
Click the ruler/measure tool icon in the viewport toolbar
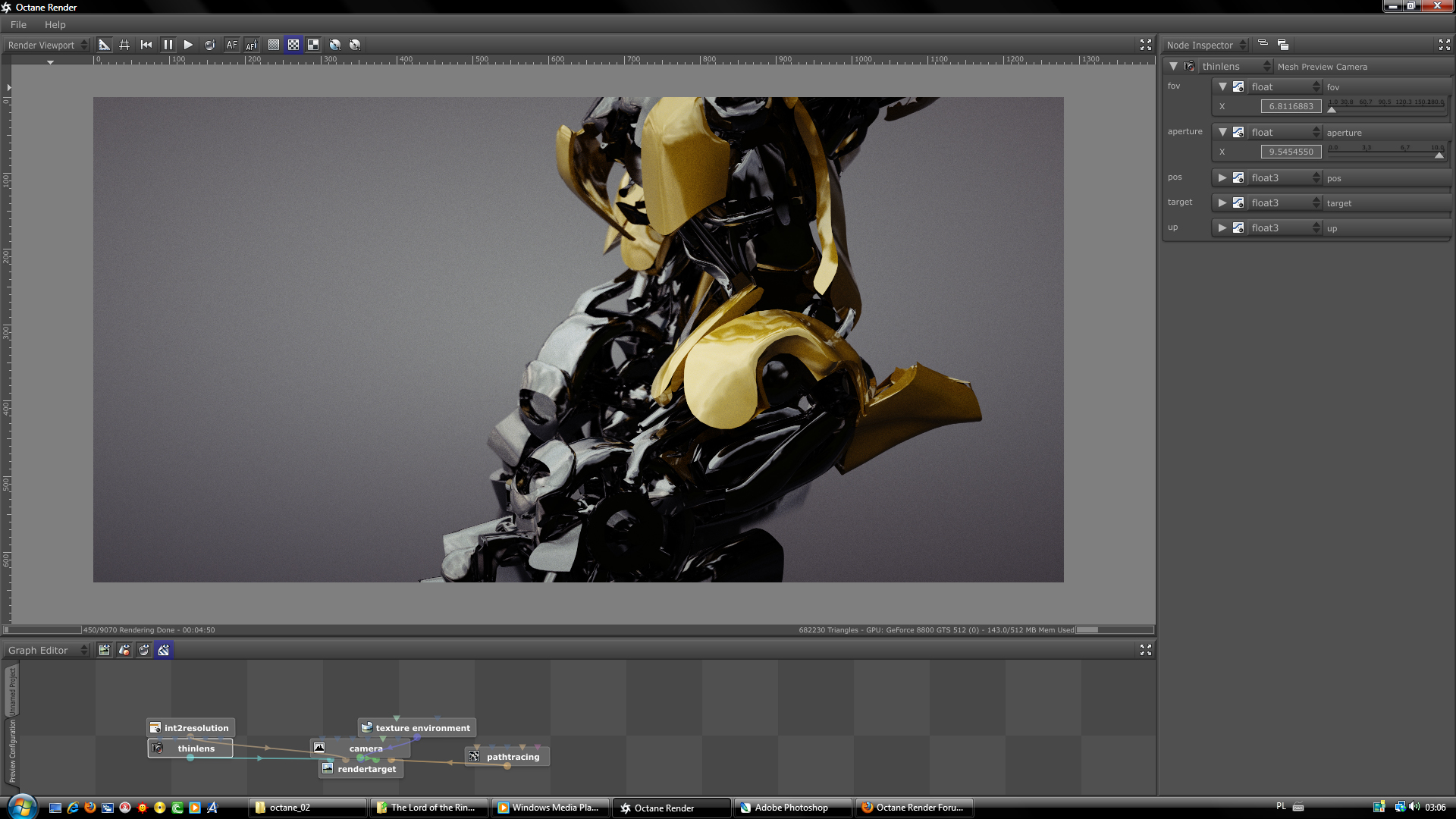click(x=105, y=45)
